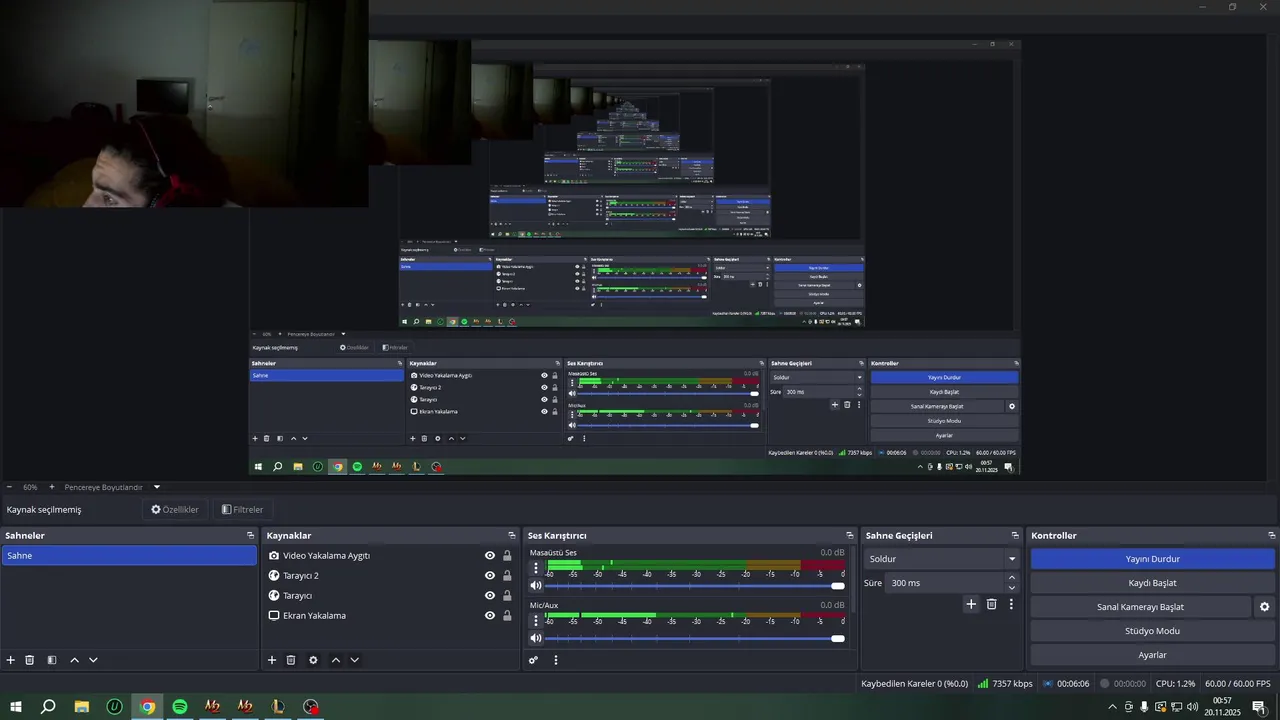Open Masaüstü Ses channel options dots
The image size is (1280, 720).
[536, 568]
